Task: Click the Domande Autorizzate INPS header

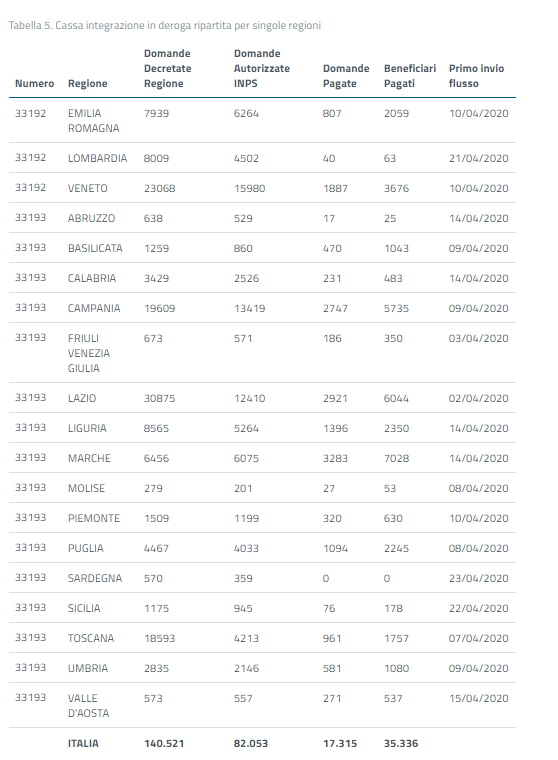Action: 262,68
